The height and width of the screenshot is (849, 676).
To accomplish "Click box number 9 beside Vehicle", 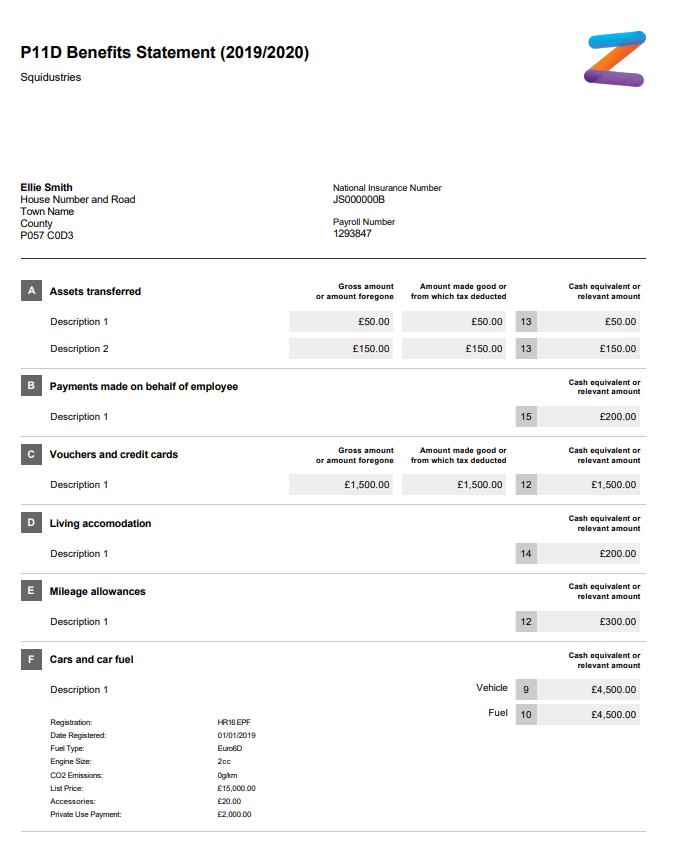I will [526, 690].
